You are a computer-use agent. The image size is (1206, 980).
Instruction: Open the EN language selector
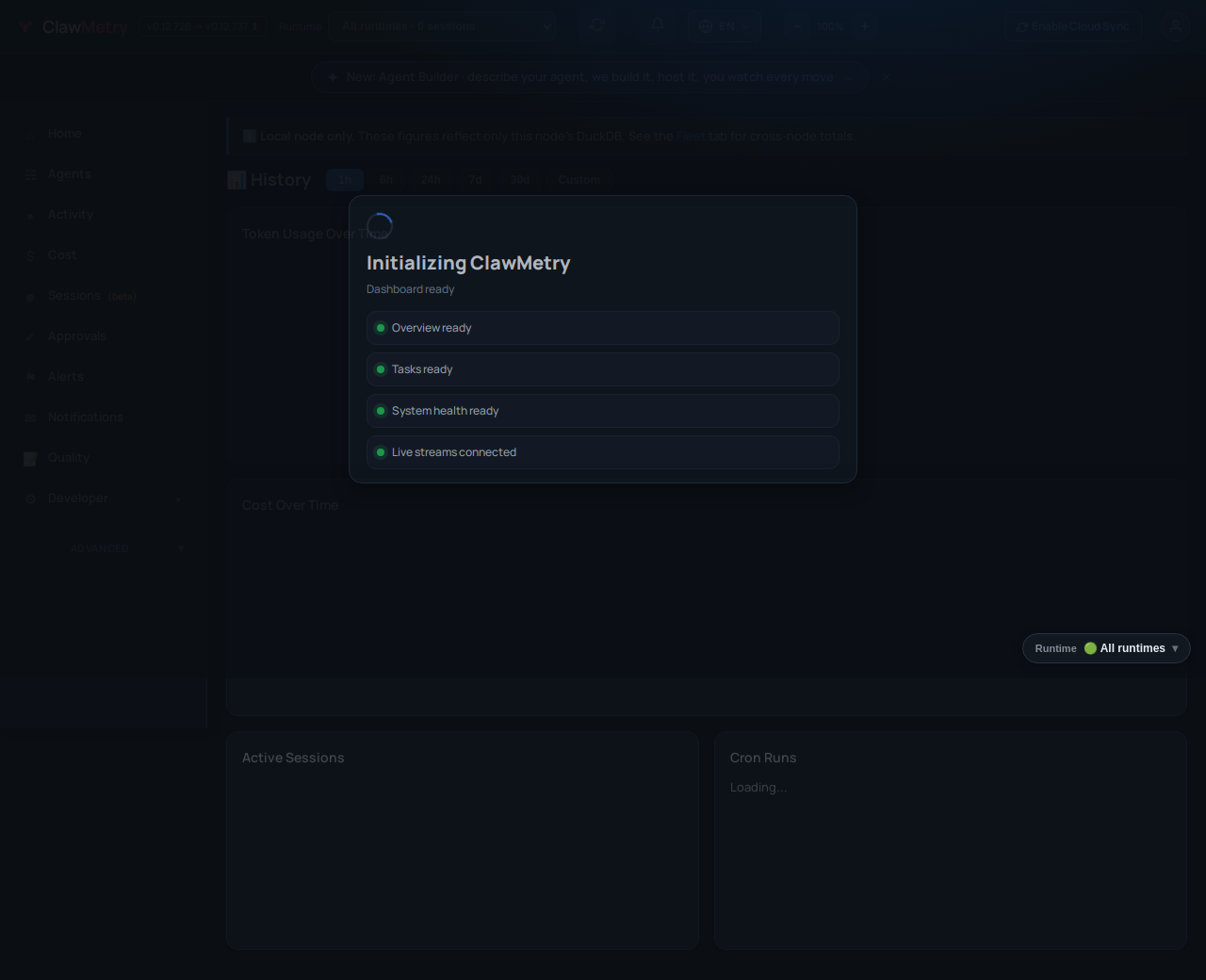click(x=724, y=26)
